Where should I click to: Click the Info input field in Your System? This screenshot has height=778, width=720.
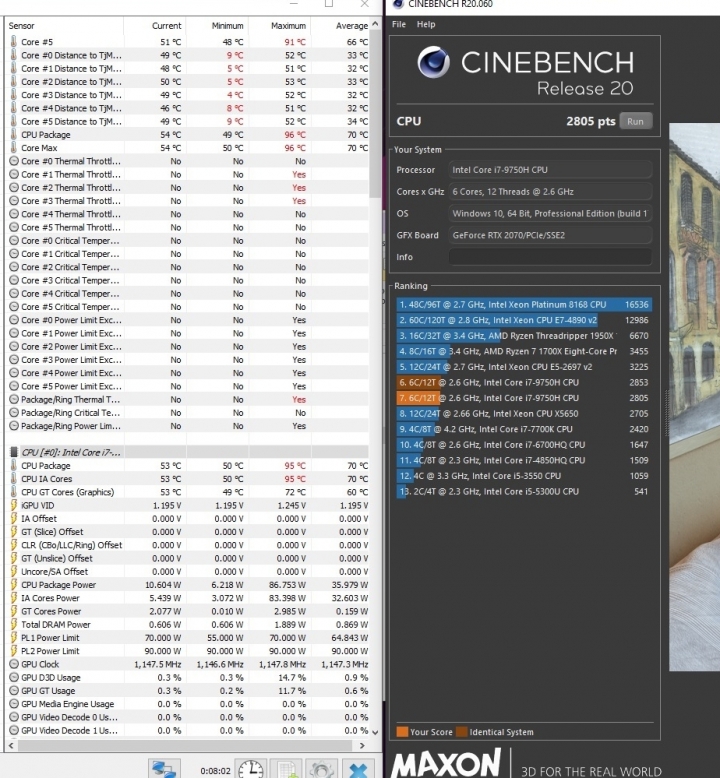550,257
